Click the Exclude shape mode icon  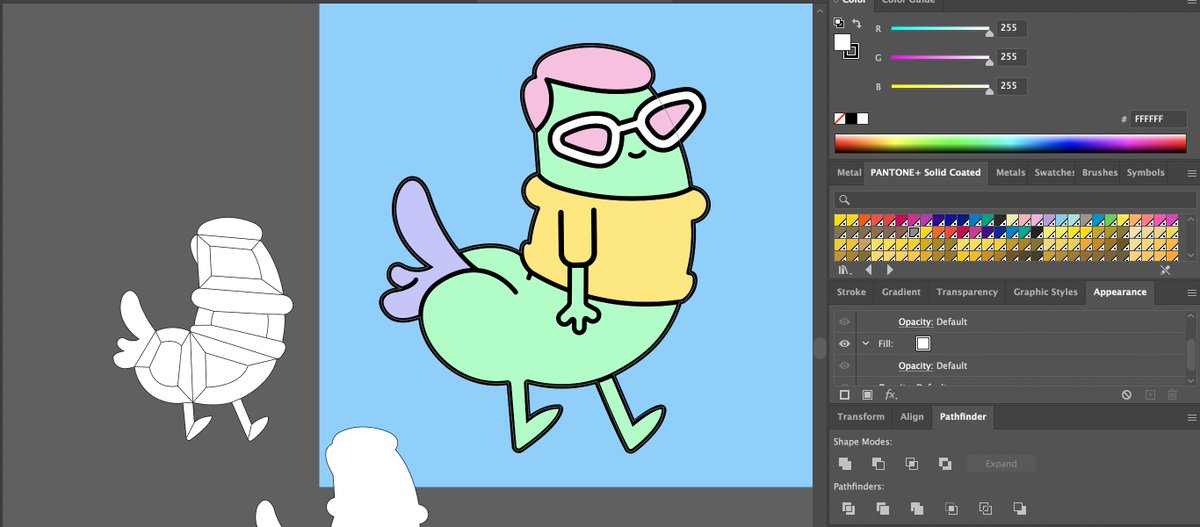[945, 463]
